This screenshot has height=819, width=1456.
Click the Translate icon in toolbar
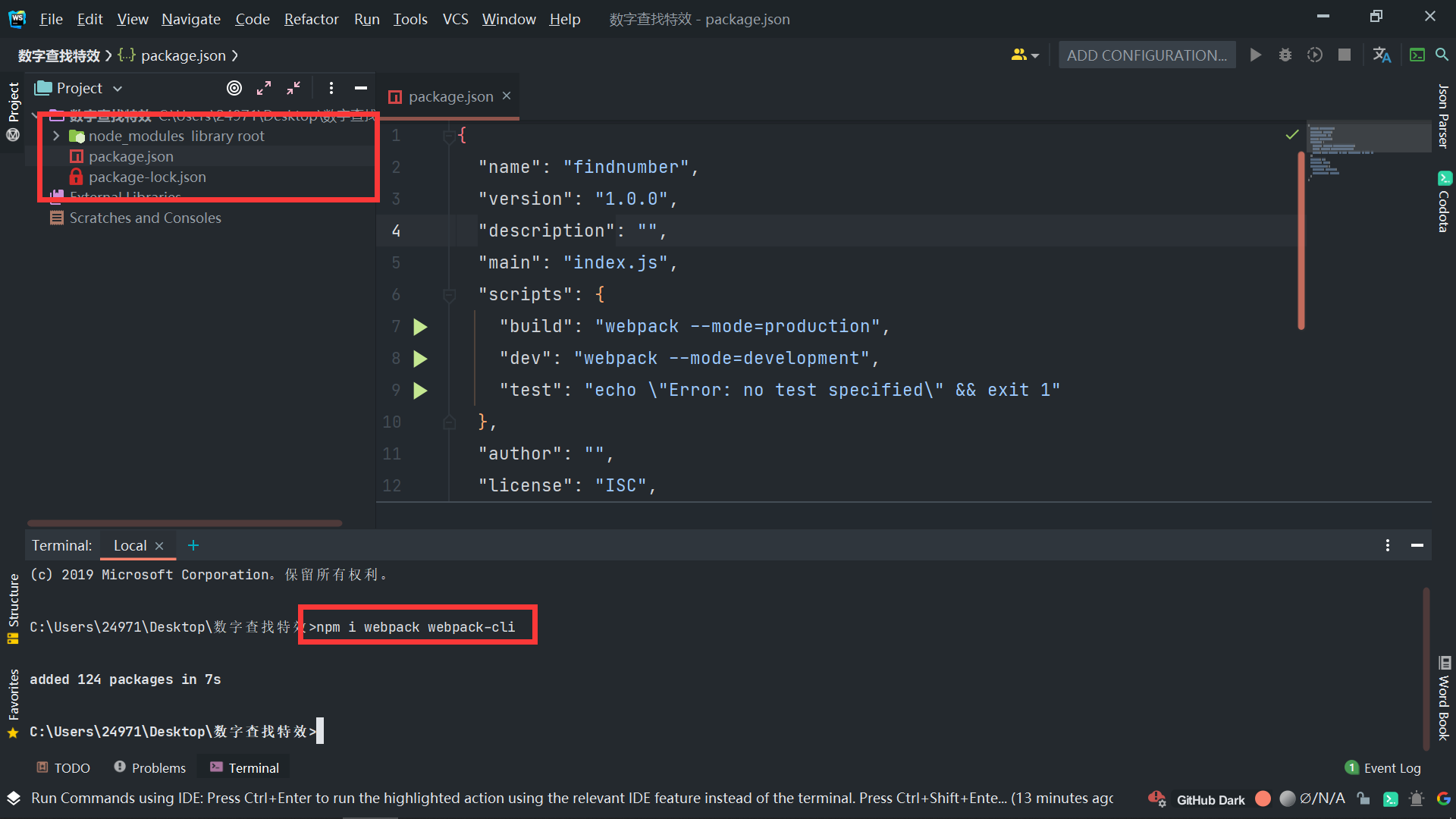click(x=1382, y=55)
